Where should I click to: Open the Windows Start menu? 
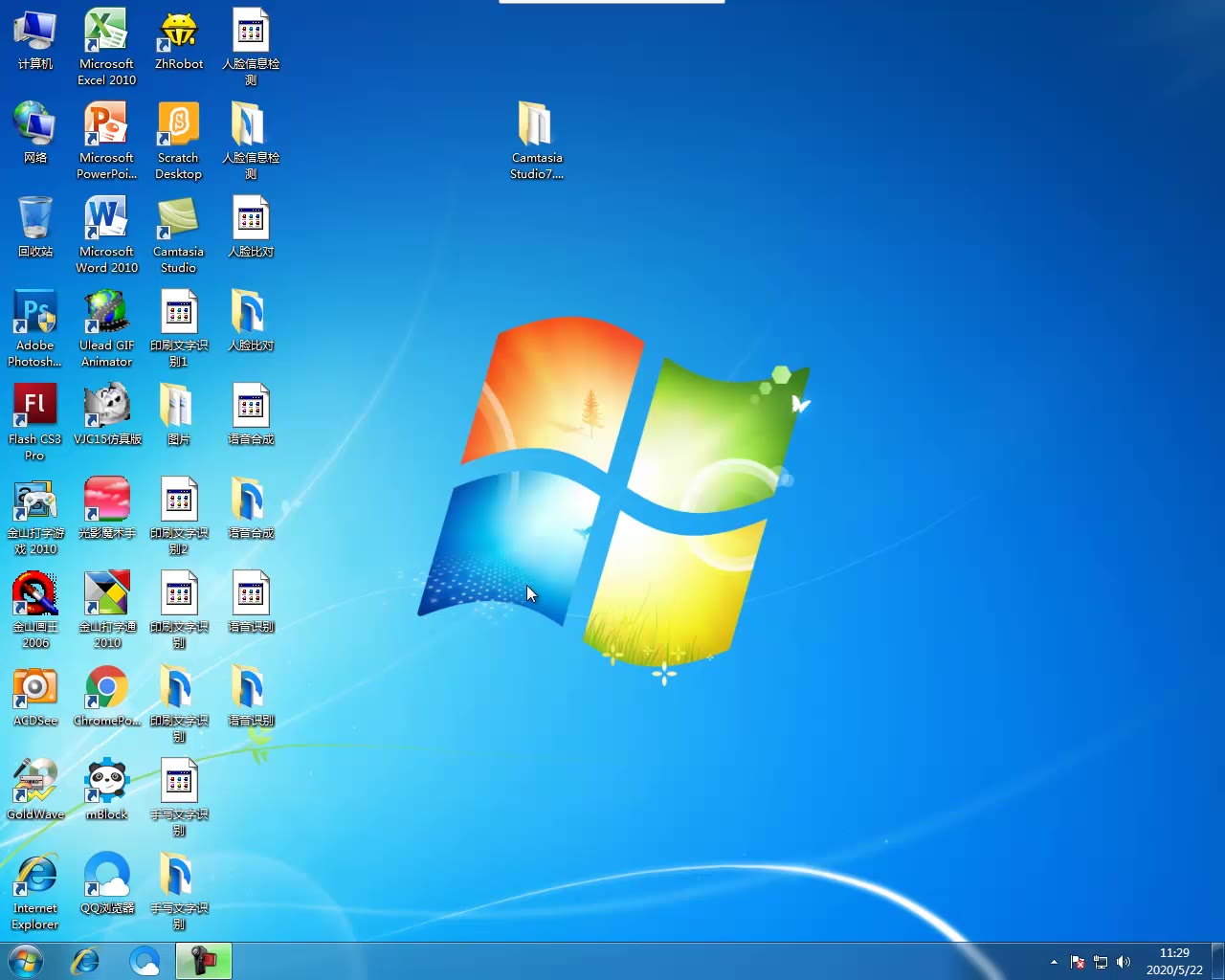(26, 961)
